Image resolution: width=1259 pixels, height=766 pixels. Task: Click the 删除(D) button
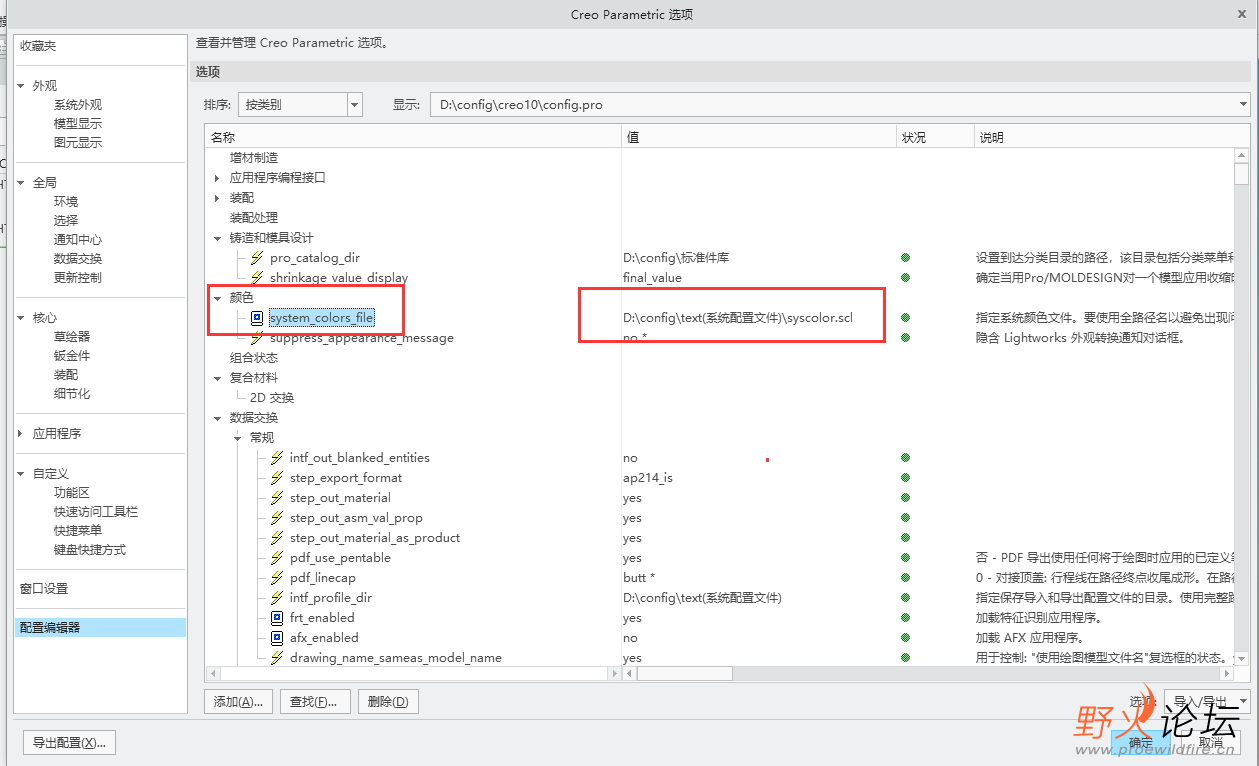388,702
